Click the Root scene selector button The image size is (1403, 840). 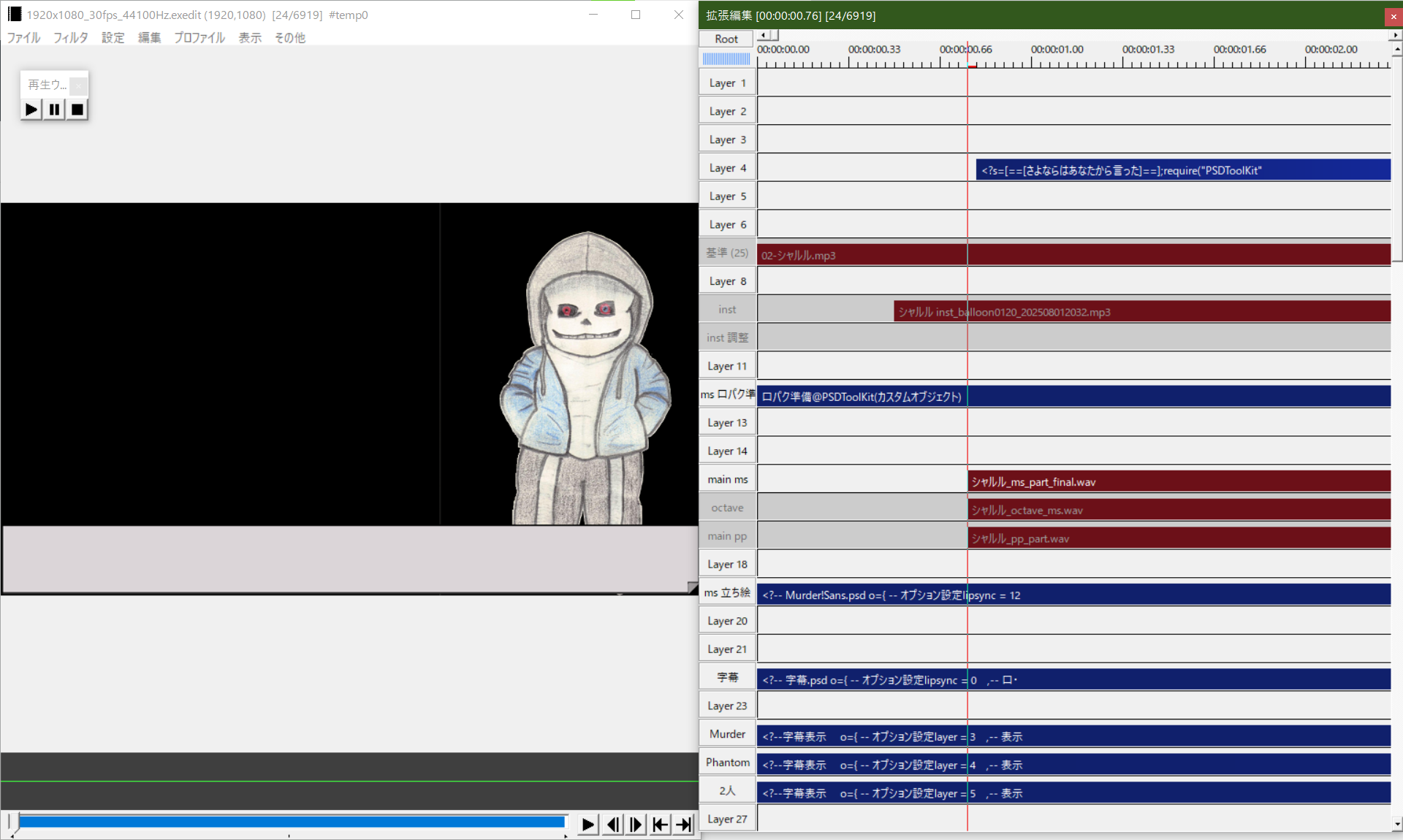pos(726,39)
